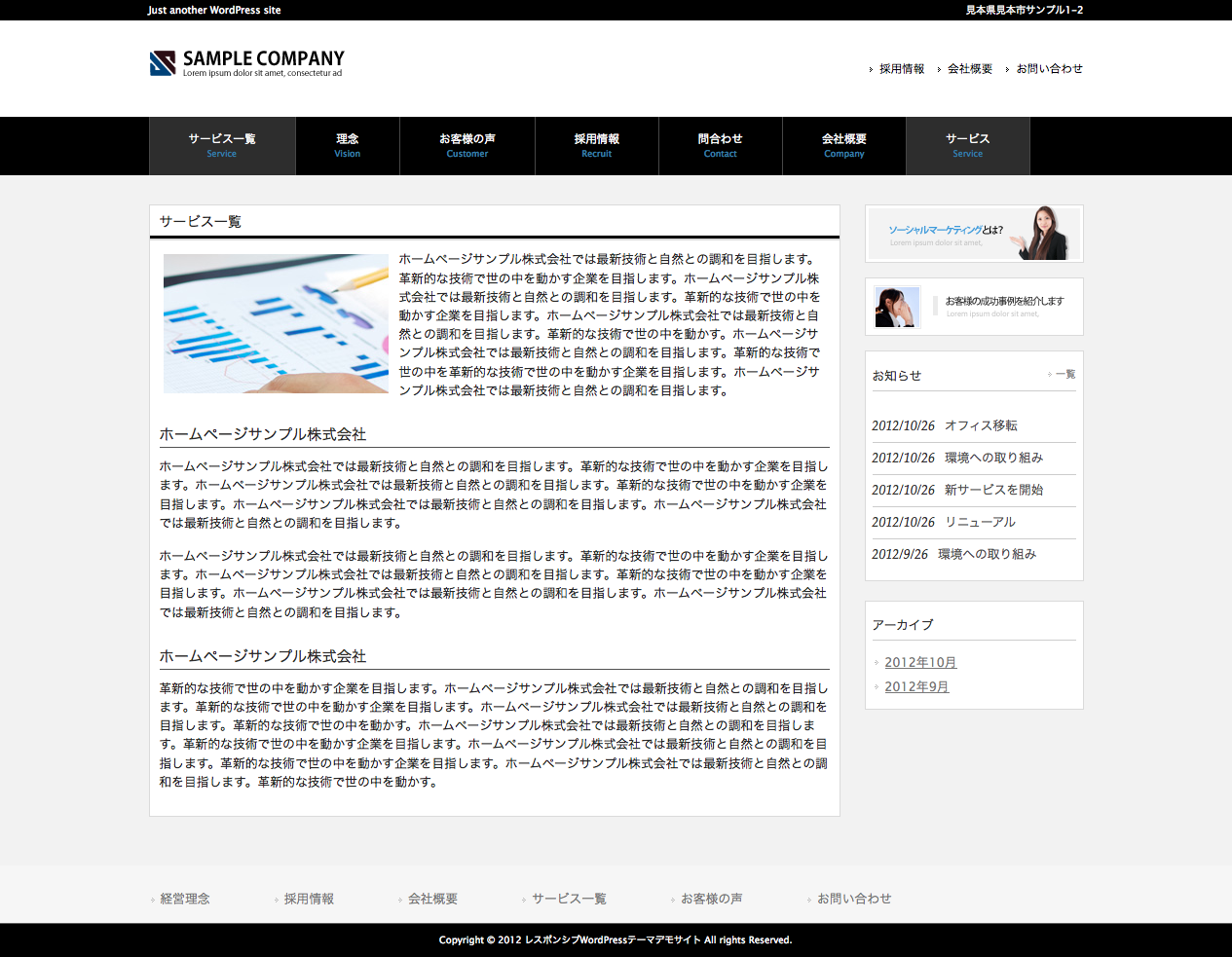Open footer link サービス一覧

pyautogui.click(x=569, y=900)
